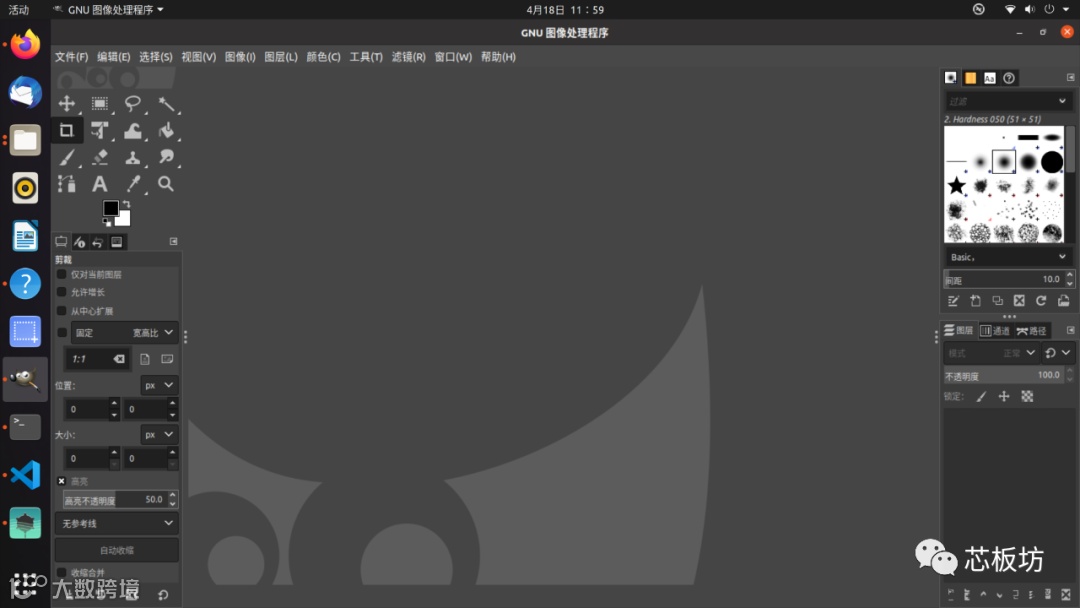Open the 大小 px unit dropdown
1080x608 pixels.
(x=159, y=434)
